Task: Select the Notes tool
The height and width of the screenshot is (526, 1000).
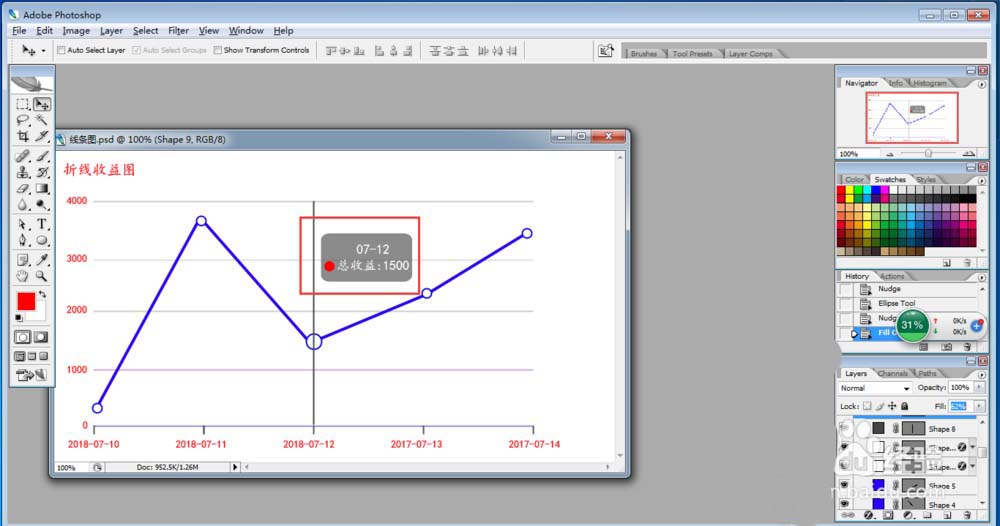Action: pos(22,260)
